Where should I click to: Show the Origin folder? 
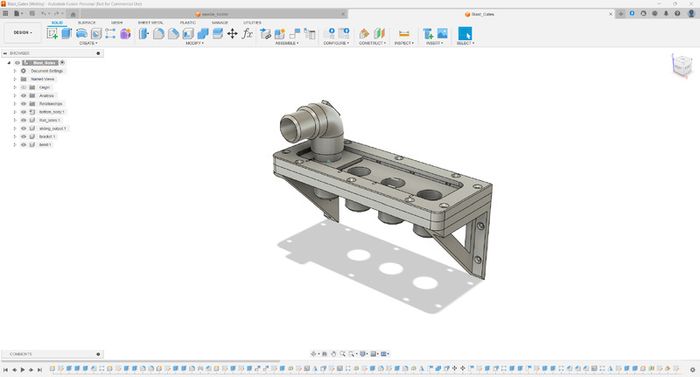tap(24, 87)
